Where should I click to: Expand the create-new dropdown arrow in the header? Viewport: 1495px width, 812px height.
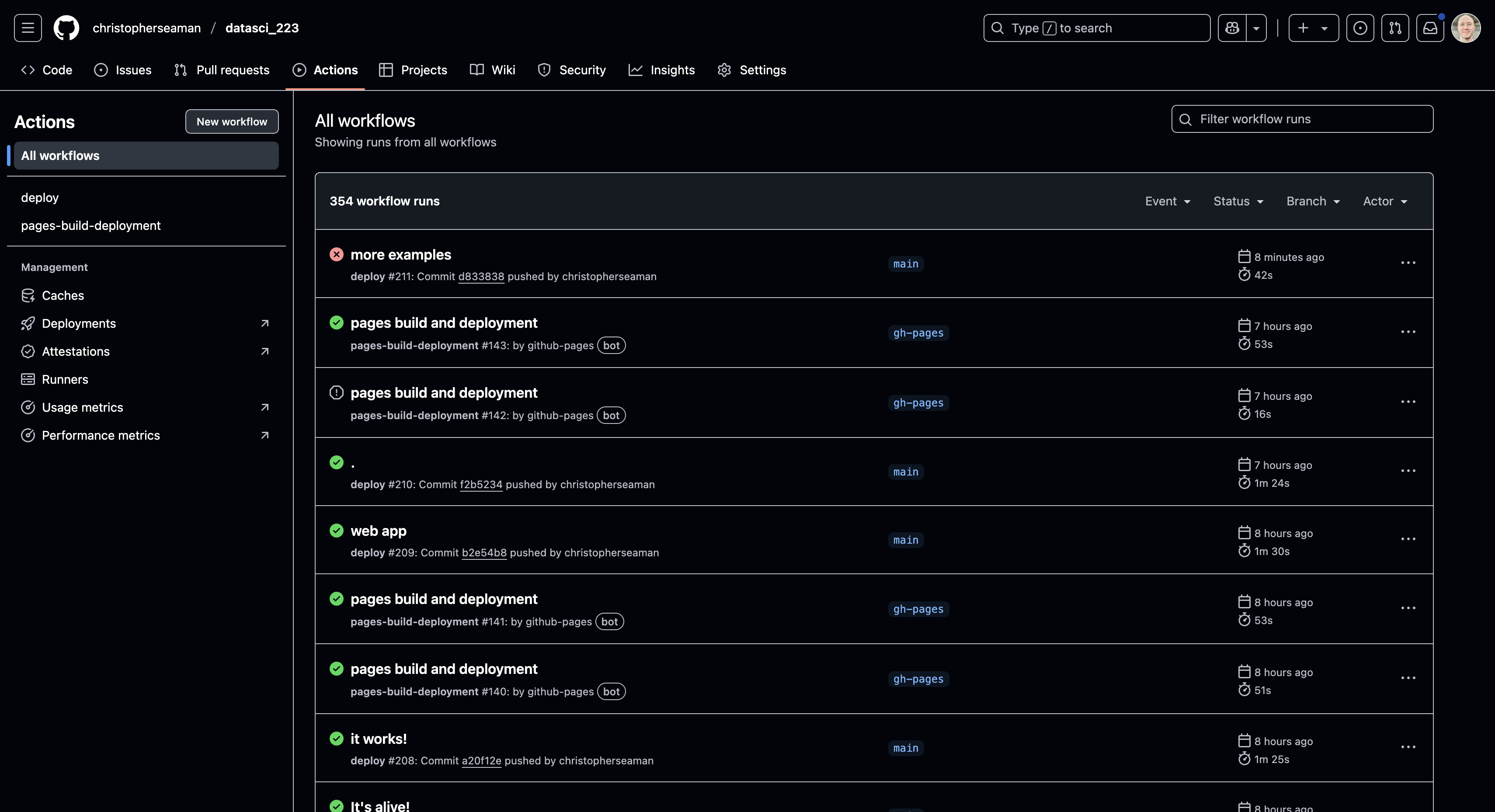click(1325, 27)
